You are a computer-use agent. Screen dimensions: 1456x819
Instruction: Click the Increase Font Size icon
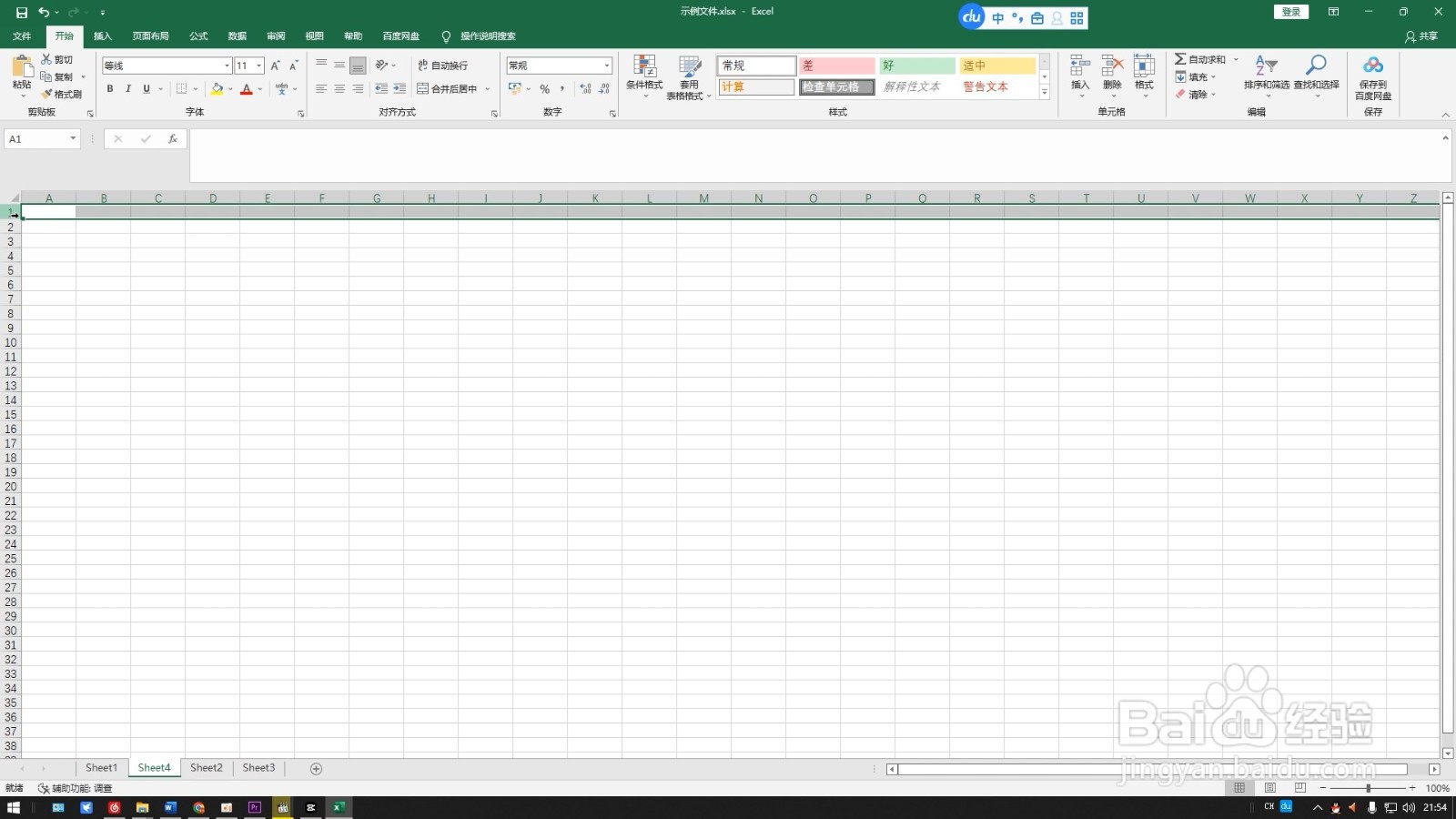click(x=276, y=66)
